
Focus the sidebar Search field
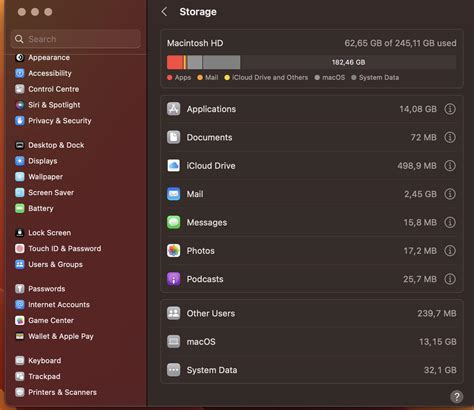click(76, 39)
